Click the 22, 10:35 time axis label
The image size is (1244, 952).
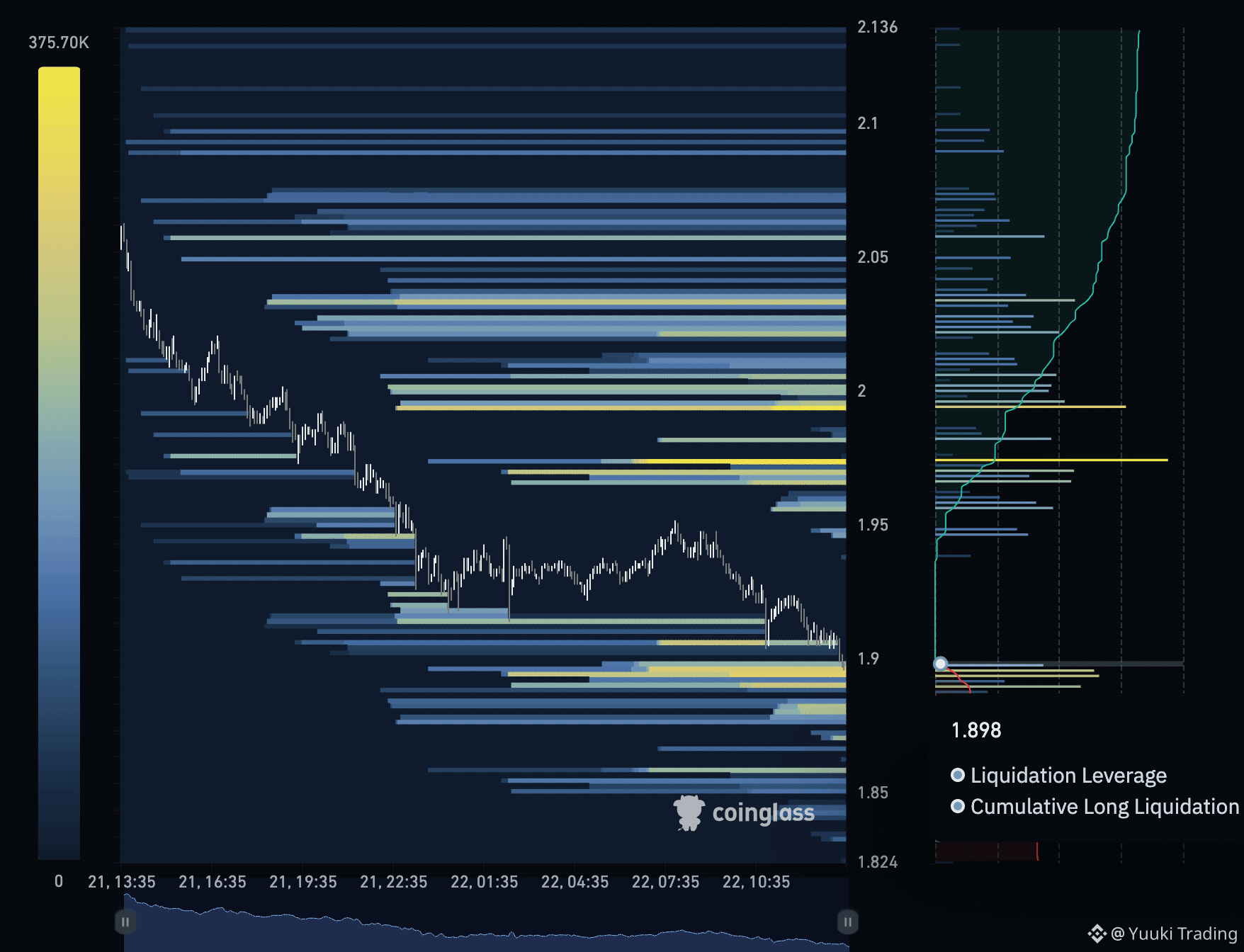tap(757, 882)
